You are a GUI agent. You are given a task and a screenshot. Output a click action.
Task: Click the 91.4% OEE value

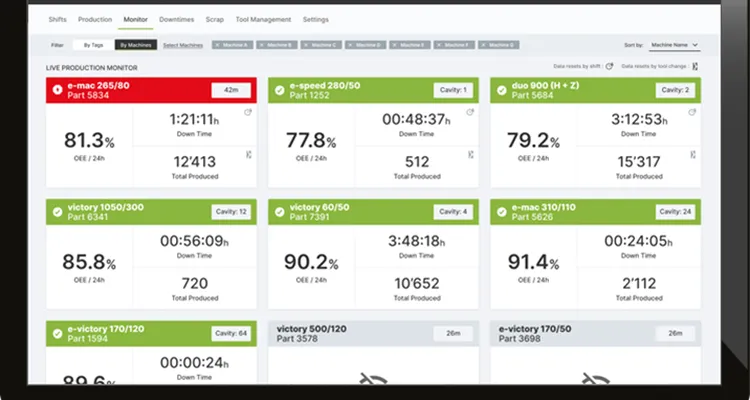534,262
